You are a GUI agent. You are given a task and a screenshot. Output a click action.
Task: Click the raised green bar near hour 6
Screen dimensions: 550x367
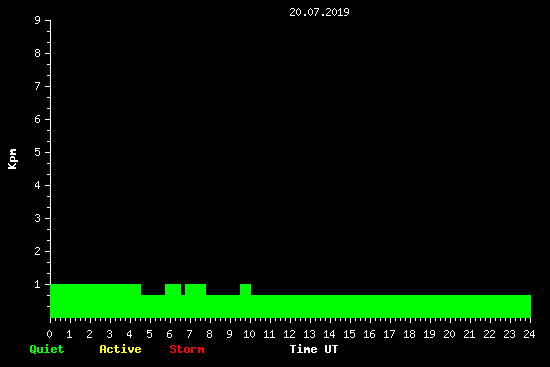coord(173,289)
